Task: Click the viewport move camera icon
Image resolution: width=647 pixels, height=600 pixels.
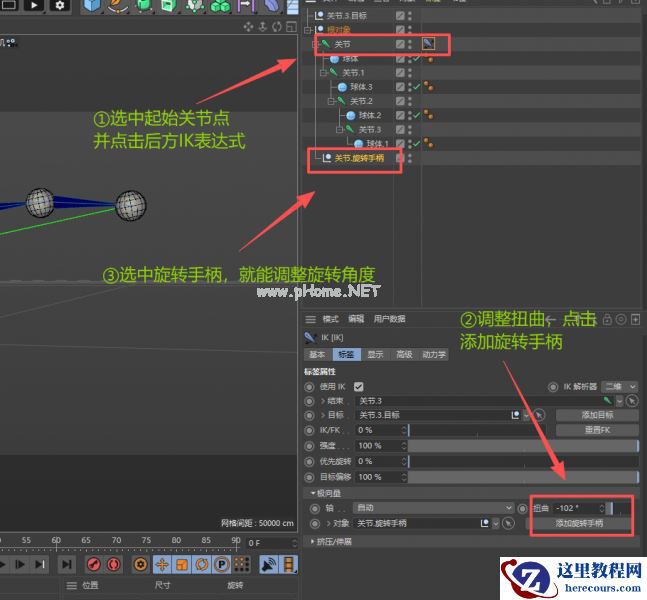Action: pyautogui.click(x=248, y=27)
